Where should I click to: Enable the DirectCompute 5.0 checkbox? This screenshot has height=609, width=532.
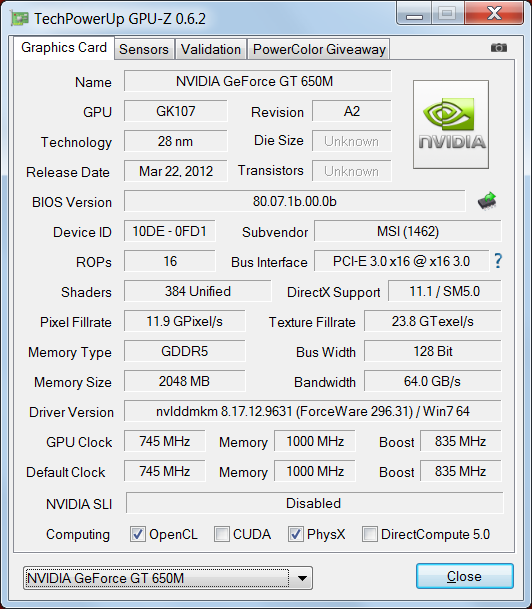(369, 534)
